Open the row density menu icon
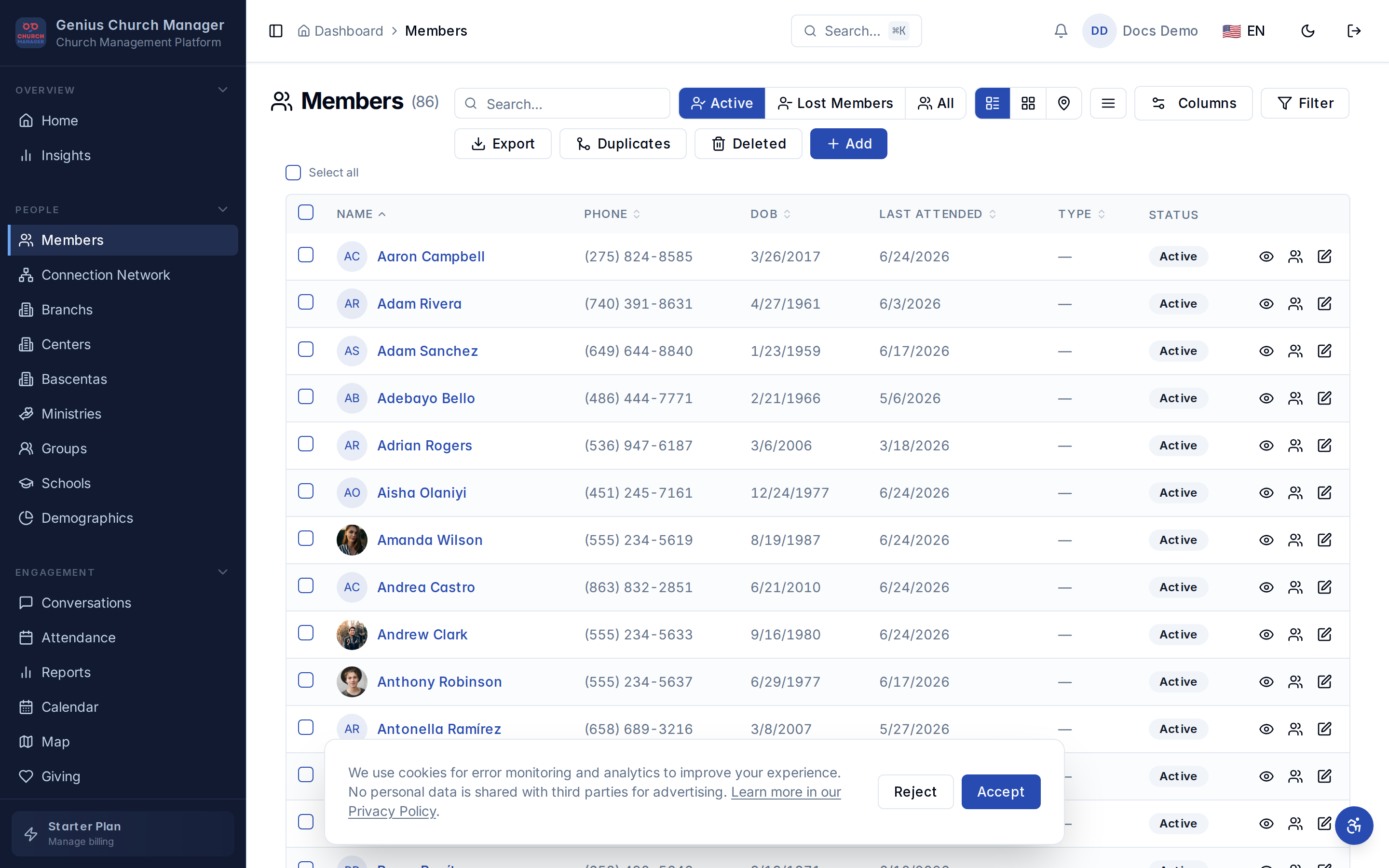Image resolution: width=1389 pixels, height=868 pixels. click(x=1108, y=103)
